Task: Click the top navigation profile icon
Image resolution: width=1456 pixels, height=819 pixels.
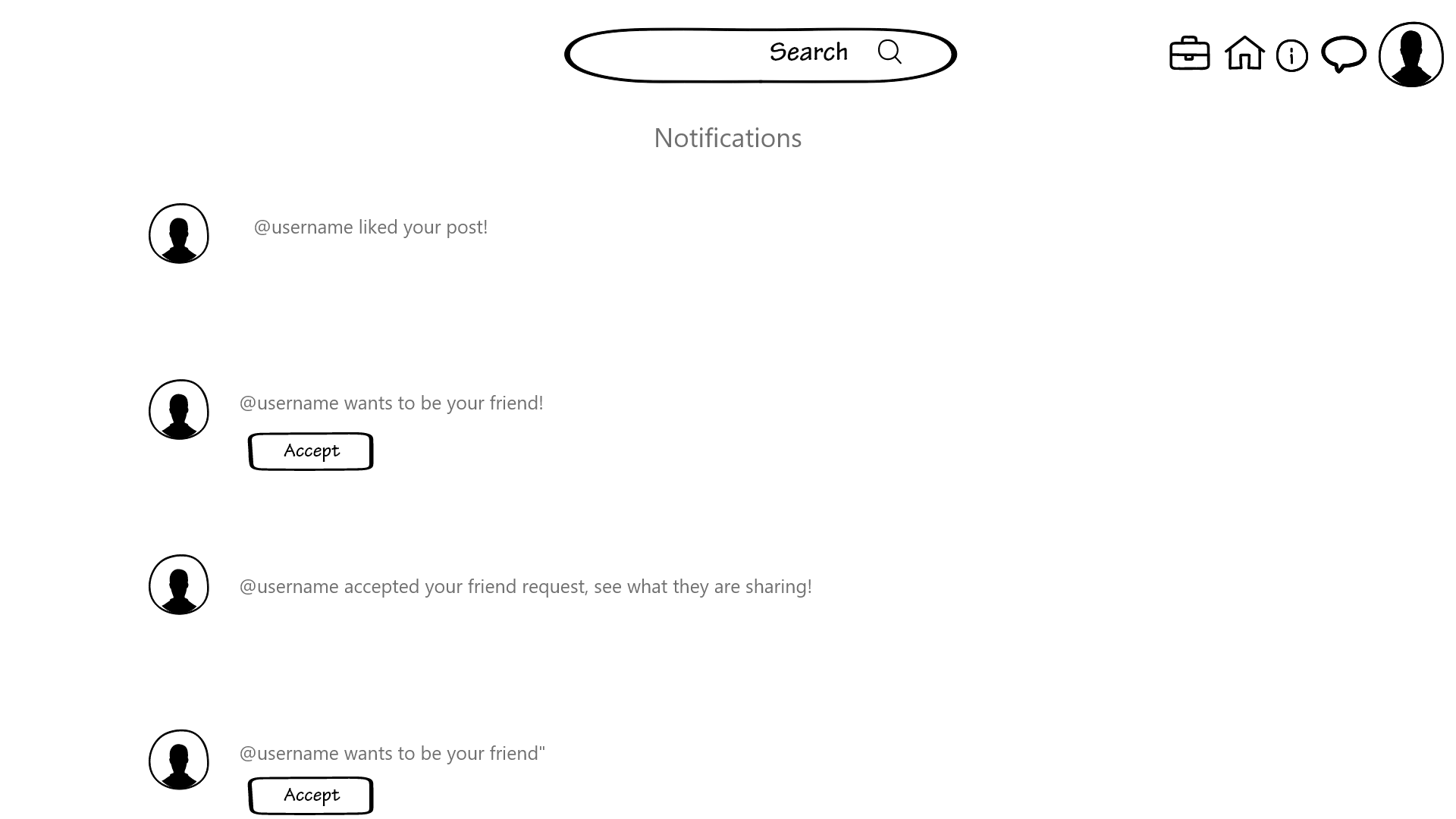Action: (1411, 54)
